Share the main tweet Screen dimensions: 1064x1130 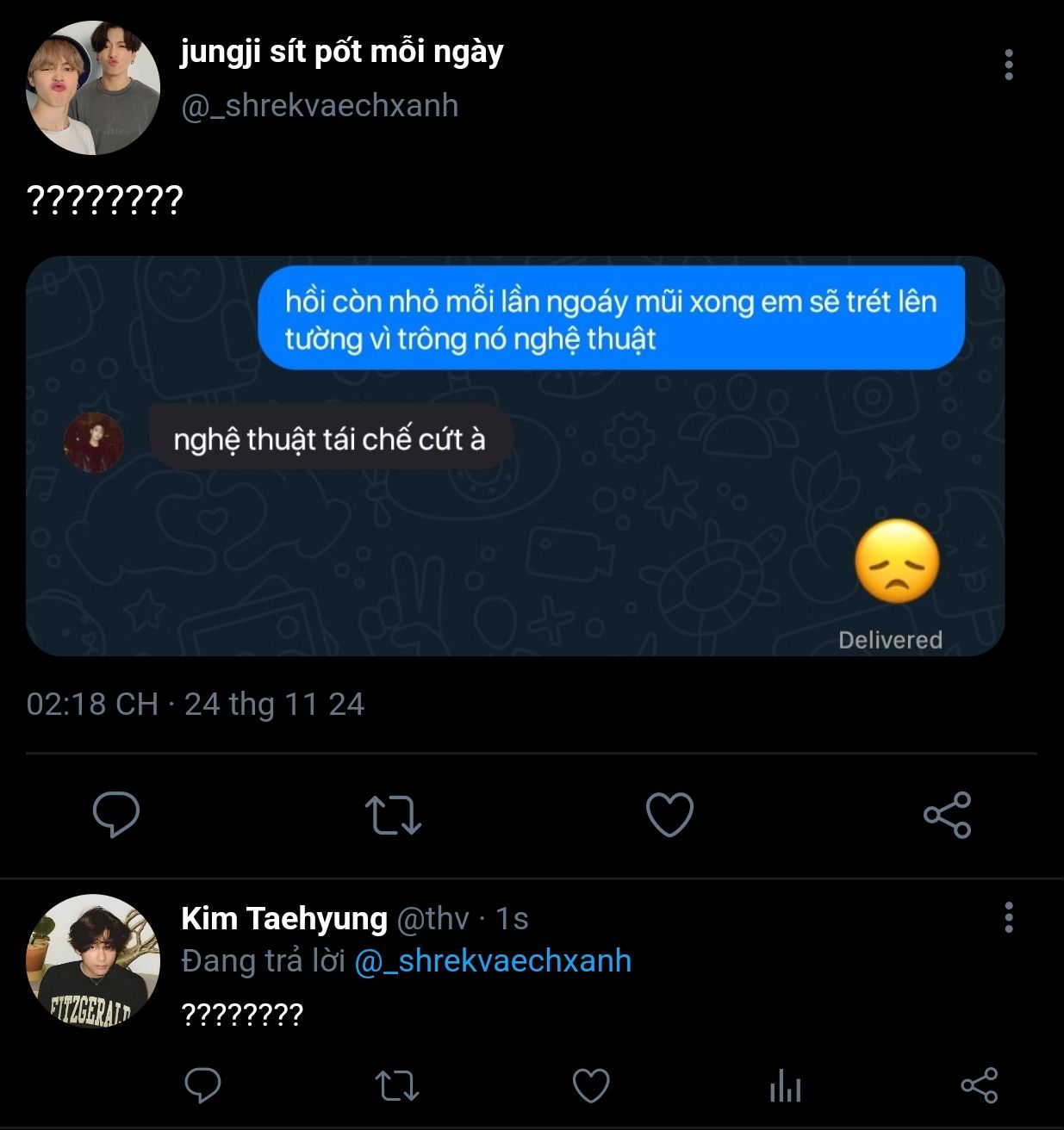(x=947, y=815)
